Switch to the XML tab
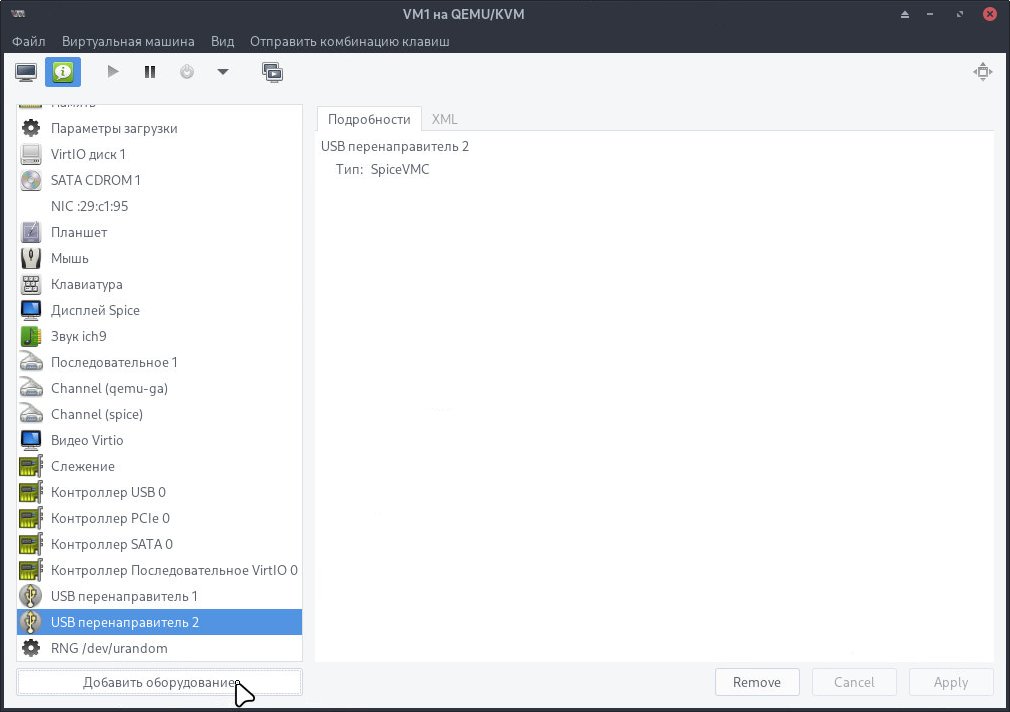 [444, 118]
